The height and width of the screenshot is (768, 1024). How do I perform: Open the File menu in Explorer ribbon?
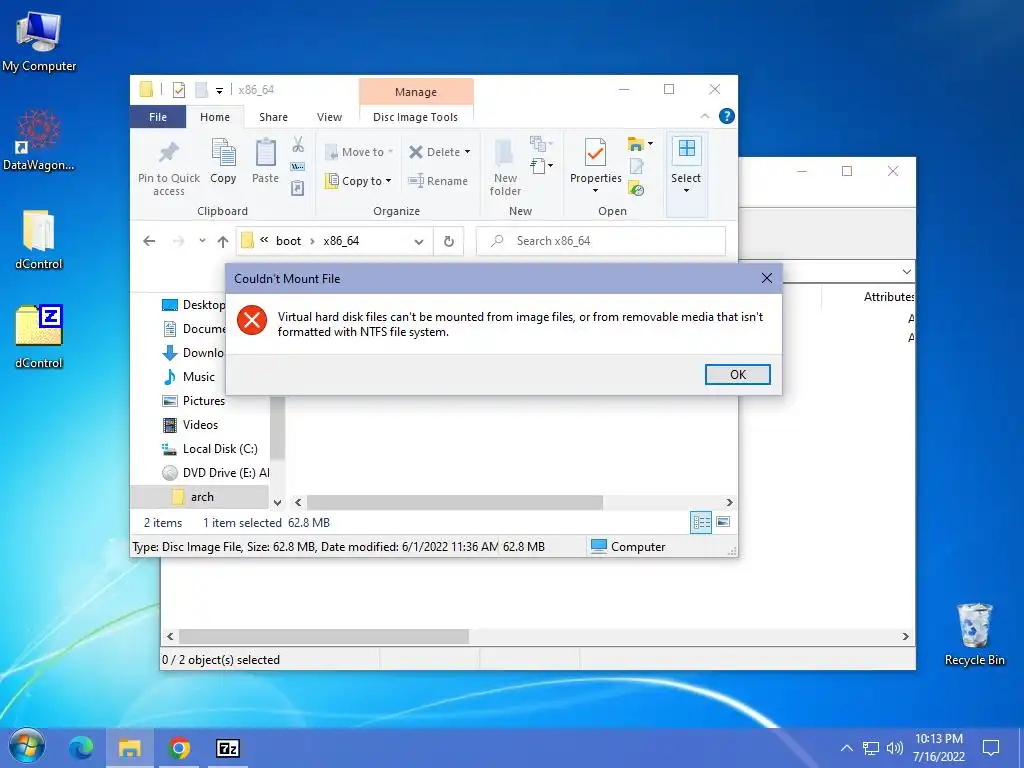click(x=158, y=117)
